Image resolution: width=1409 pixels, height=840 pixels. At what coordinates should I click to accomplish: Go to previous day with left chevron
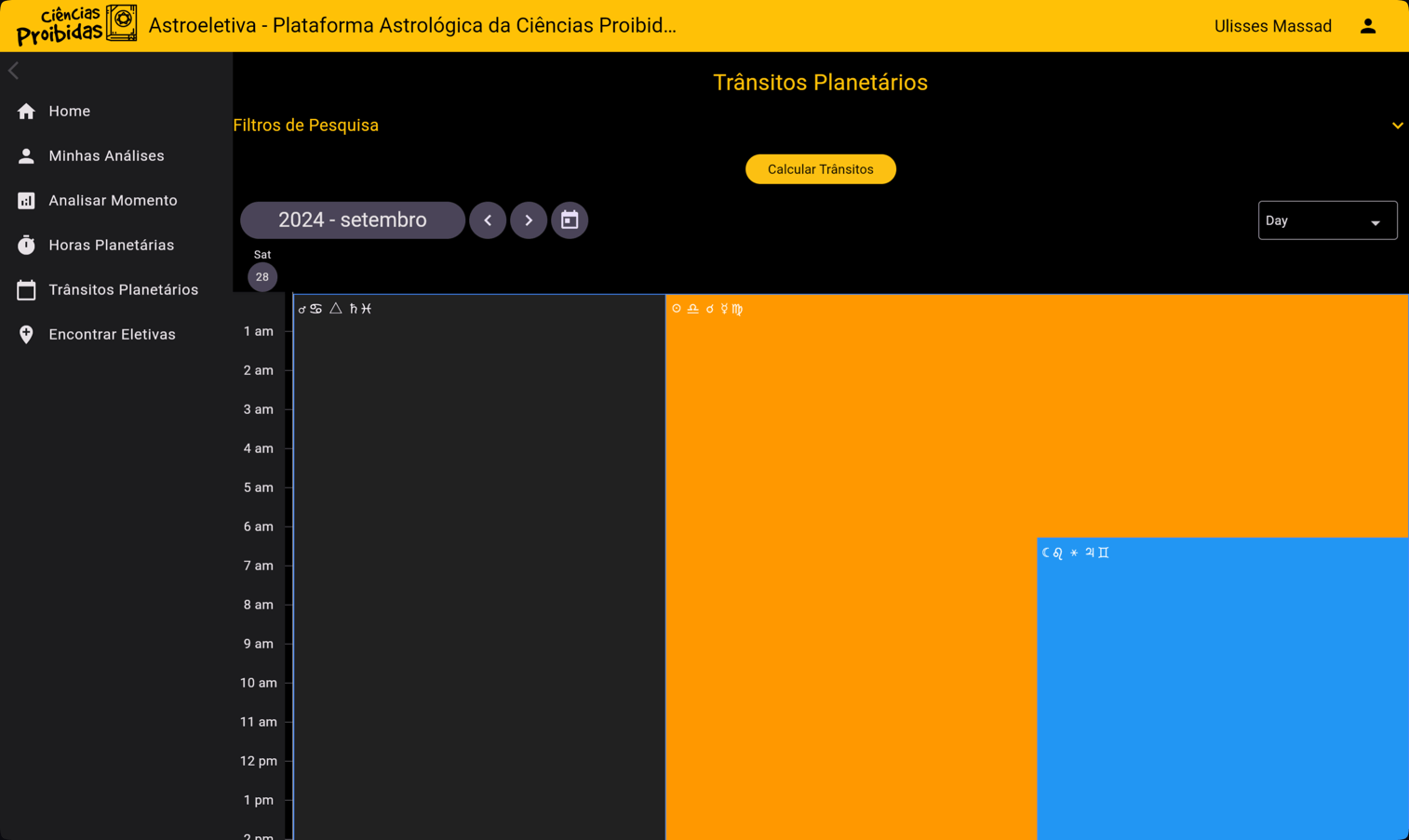coord(488,220)
